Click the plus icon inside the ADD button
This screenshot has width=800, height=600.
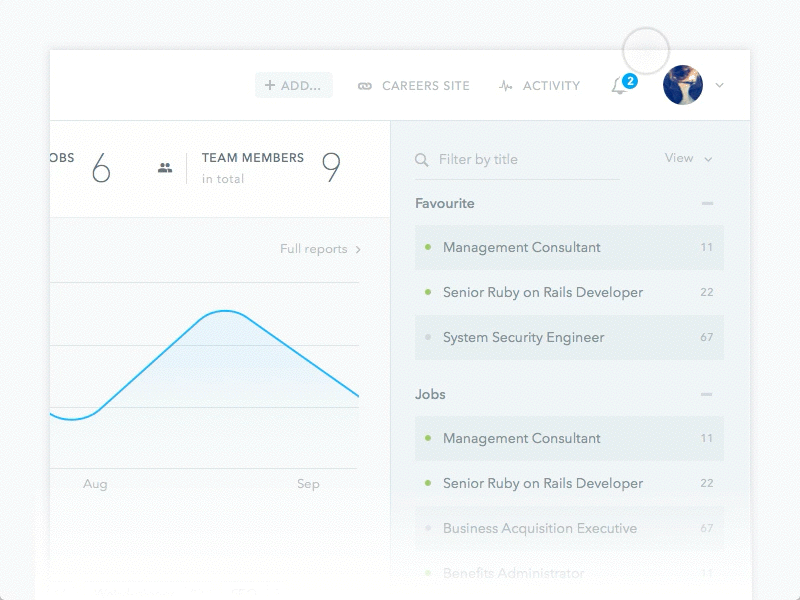268,85
